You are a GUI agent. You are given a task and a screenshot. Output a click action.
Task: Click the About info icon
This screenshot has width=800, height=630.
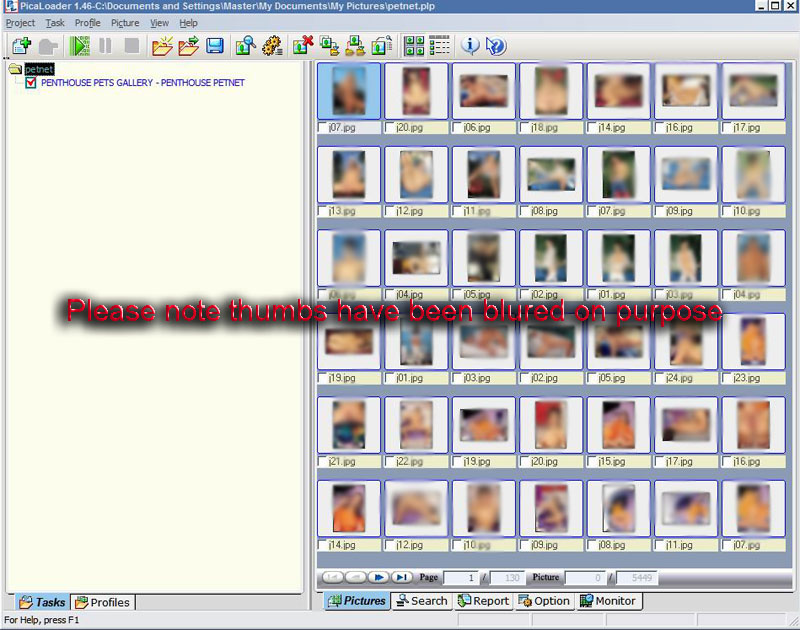coord(470,46)
